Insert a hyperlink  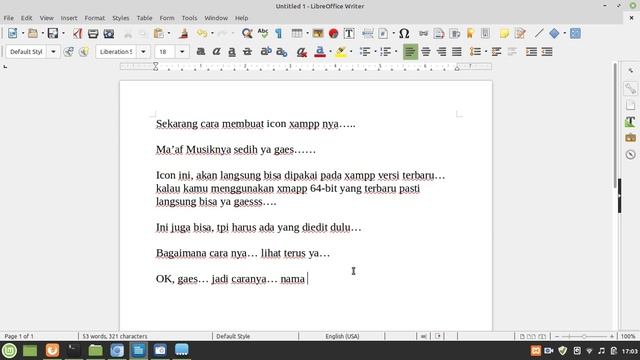(x=423, y=33)
